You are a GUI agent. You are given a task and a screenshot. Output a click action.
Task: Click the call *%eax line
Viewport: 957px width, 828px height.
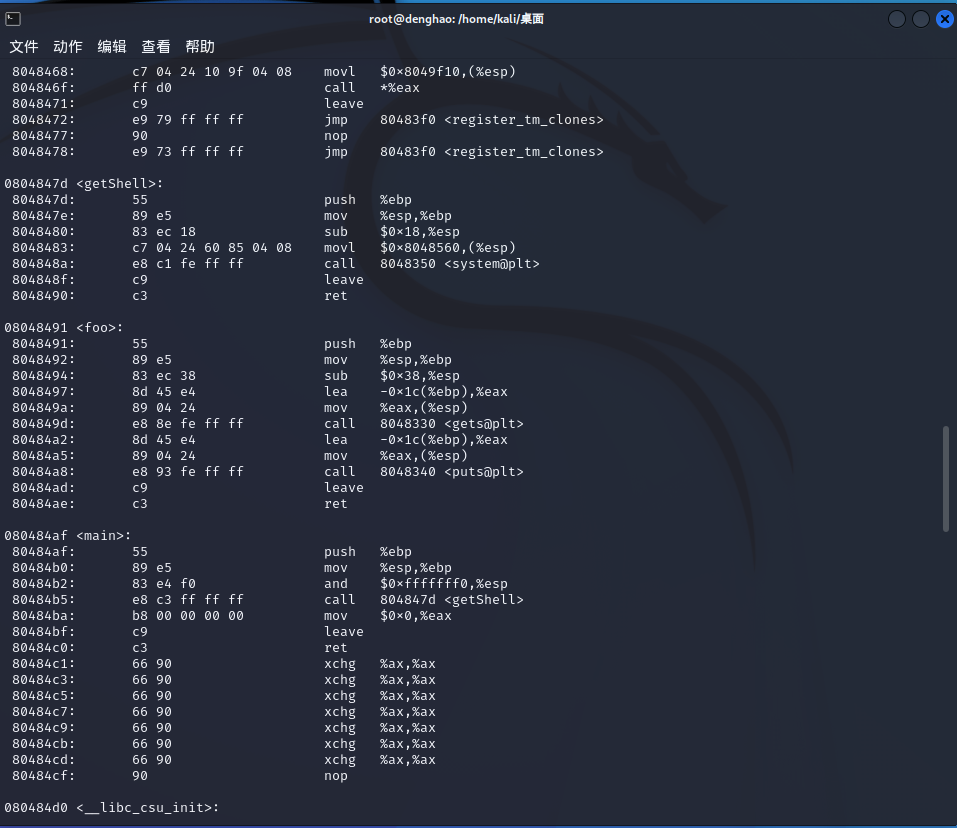[x=216, y=88]
